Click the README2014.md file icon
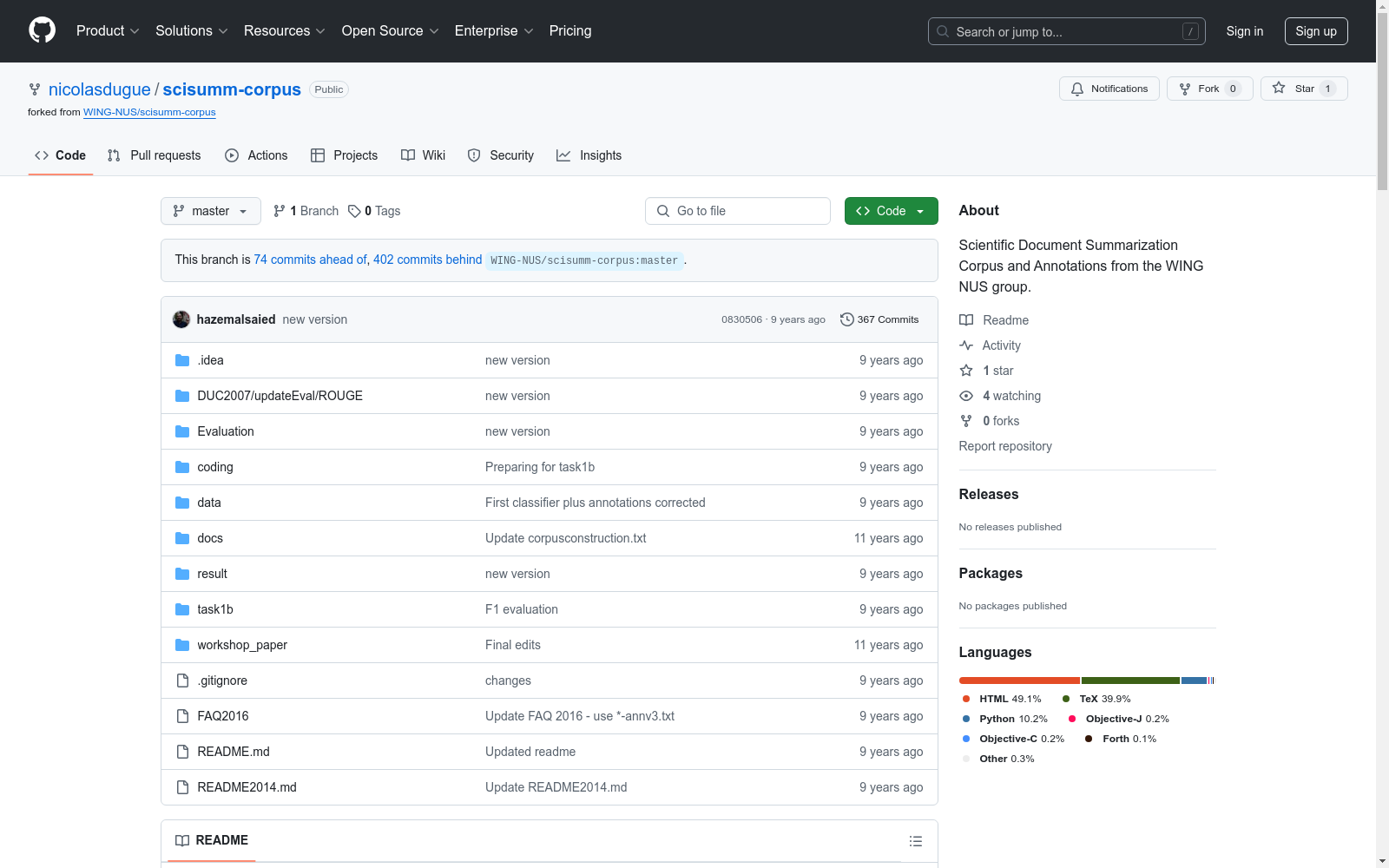This screenshot has height=868, width=1389. 182,787
